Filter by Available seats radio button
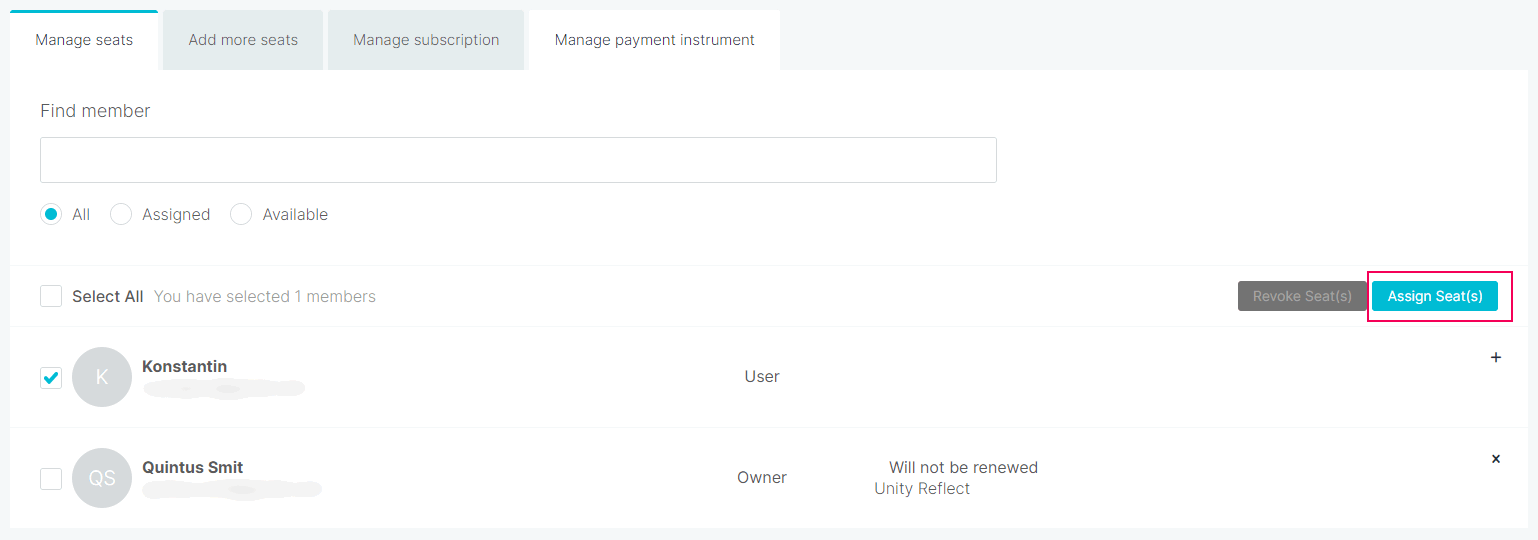The height and width of the screenshot is (540, 1538). 241,214
